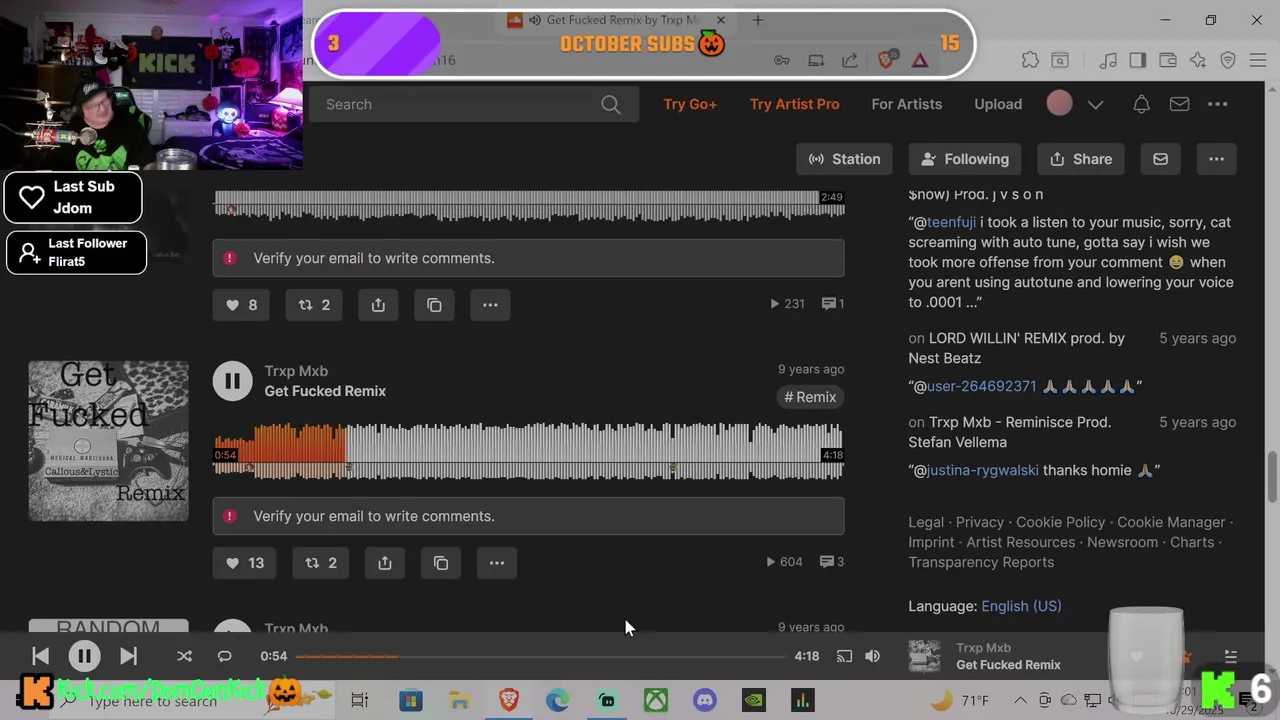Open Try Go+ in the header

(x=690, y=104)
